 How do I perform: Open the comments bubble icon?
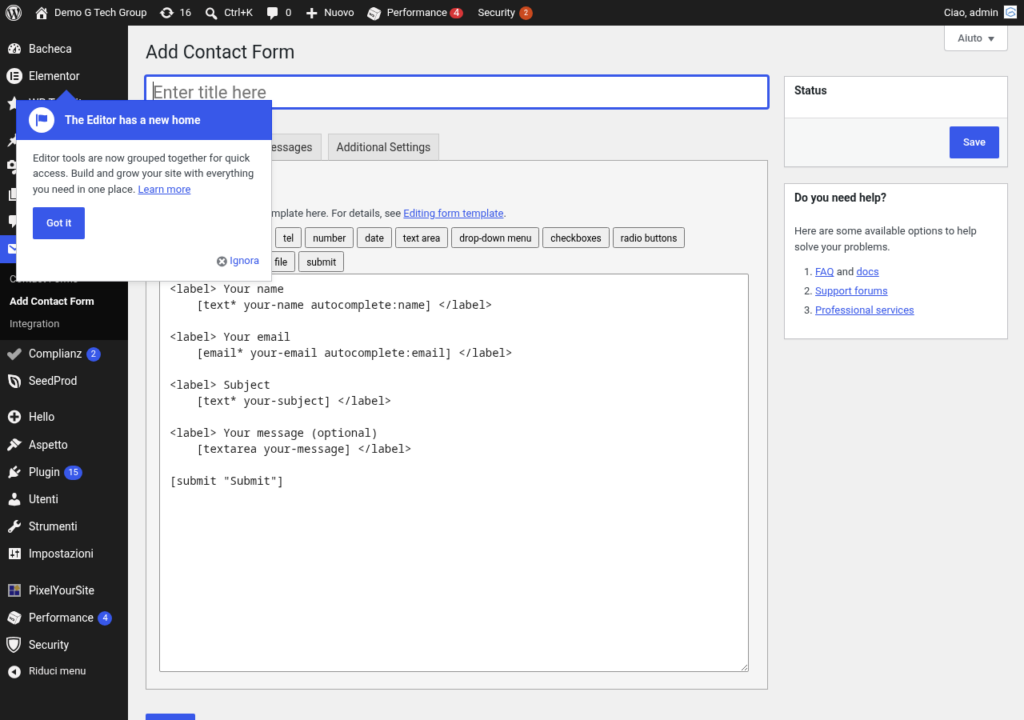click(272, 12)
